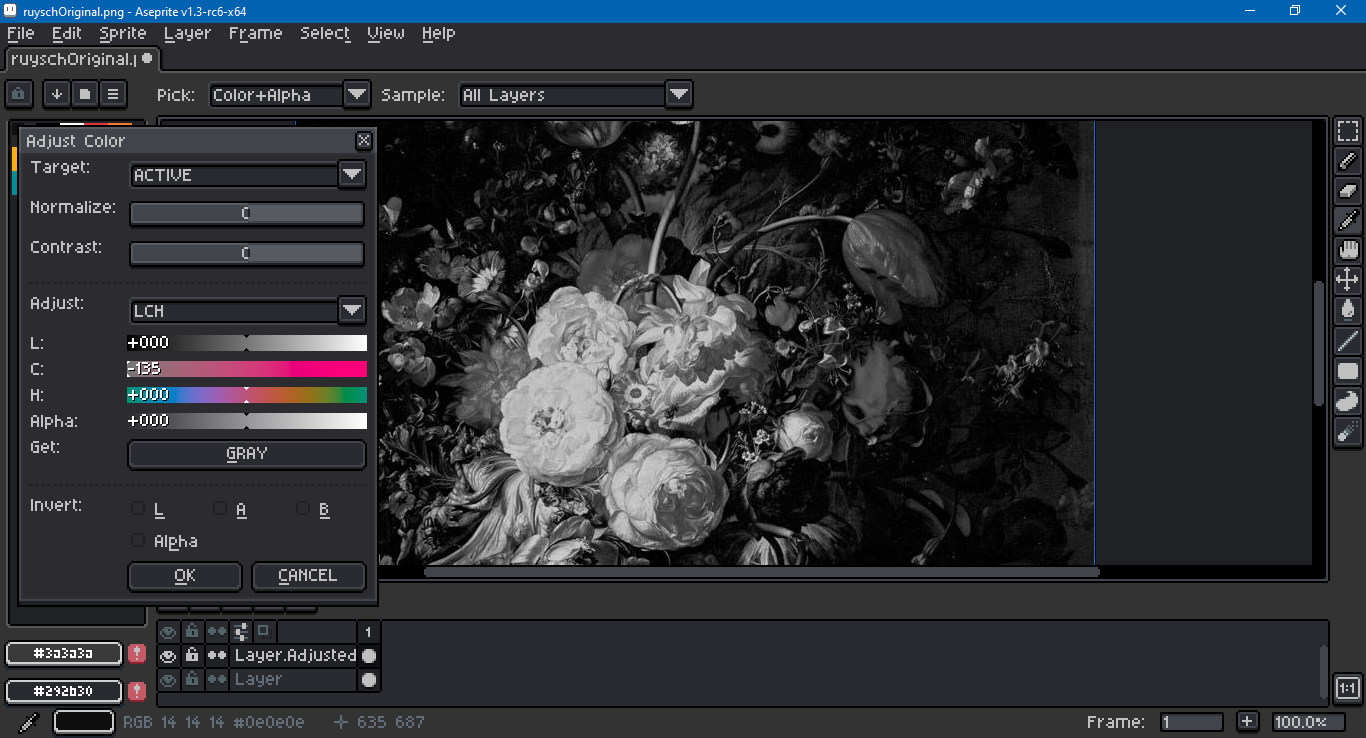Select the cel of Layer.Adjusted
The height and width of the screenshot is (738, 1366).
point(369,656)
